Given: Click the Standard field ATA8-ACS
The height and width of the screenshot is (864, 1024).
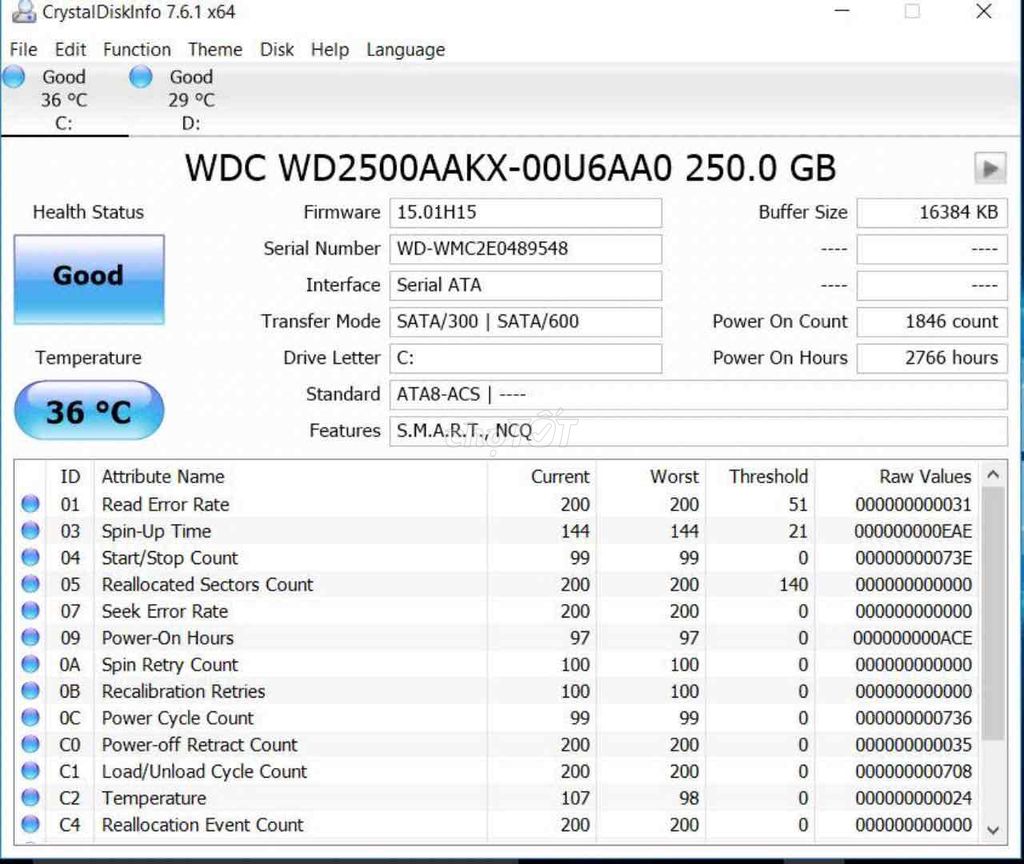Looking at the screenshot, I should tap(698, 395).
